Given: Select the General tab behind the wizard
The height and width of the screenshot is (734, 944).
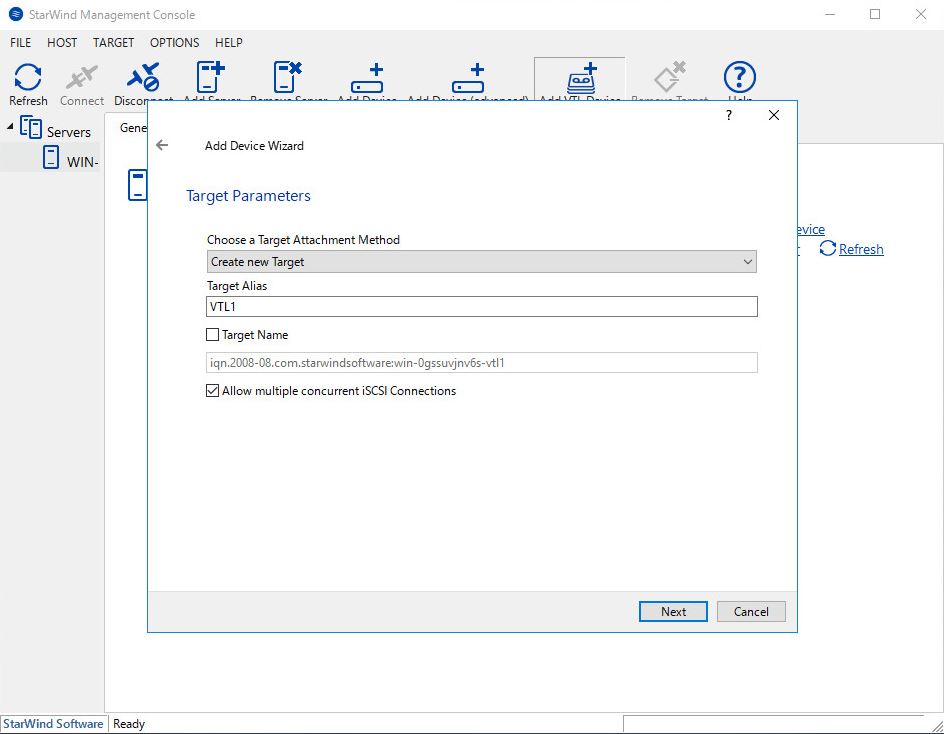Looking at the screenshot, I should pyautogui.click(x=131, y=128).
